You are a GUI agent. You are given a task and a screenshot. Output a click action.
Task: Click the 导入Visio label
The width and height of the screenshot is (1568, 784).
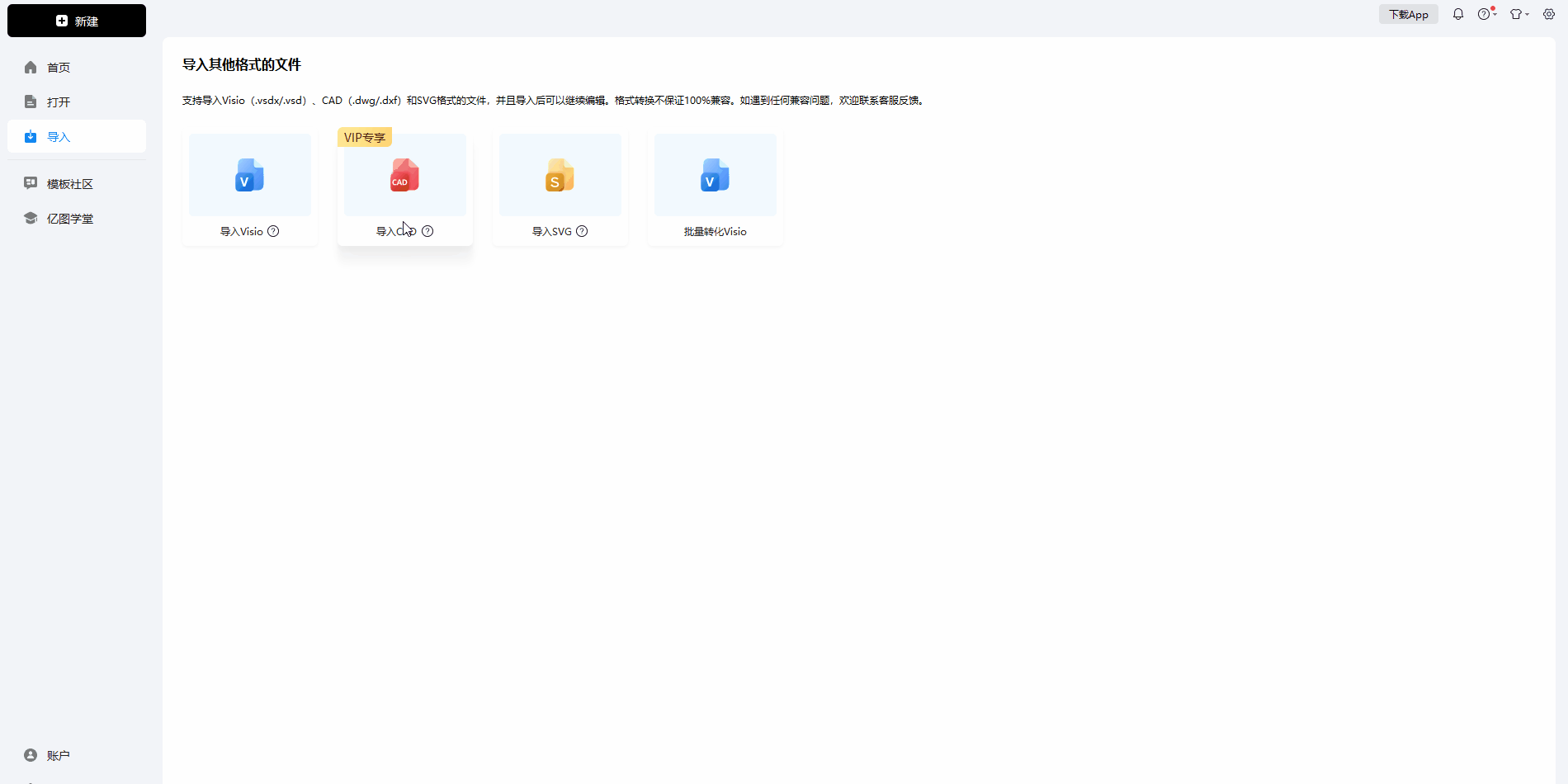pos(242,232)
